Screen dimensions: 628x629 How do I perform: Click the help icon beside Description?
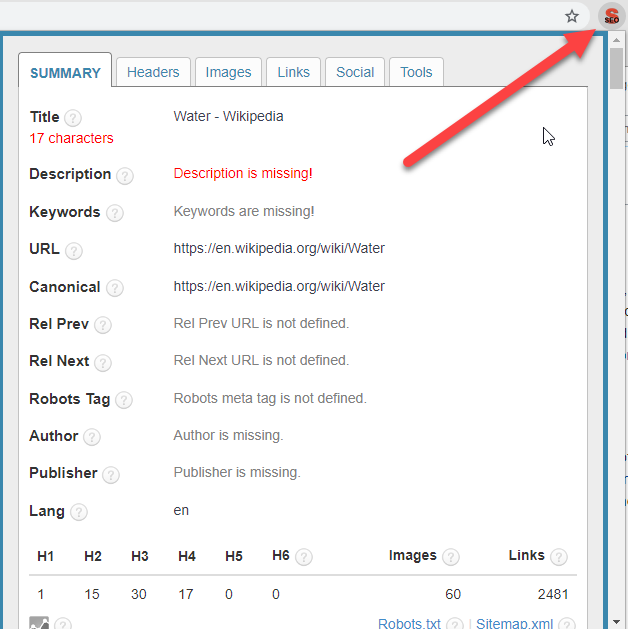(125, 176)
